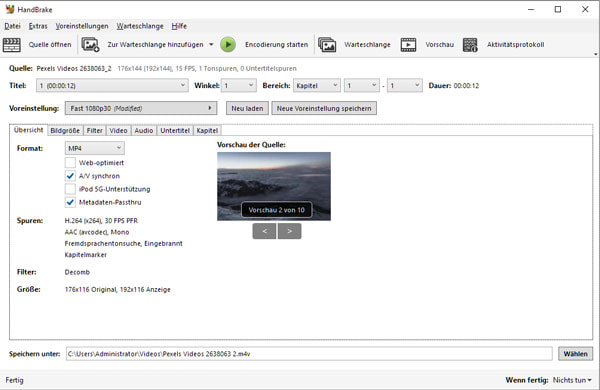The height and width of the screenshot is (390, 600).
Task: Enable the Web-optimiert checkbox
Action: click(x=70, y=163)
